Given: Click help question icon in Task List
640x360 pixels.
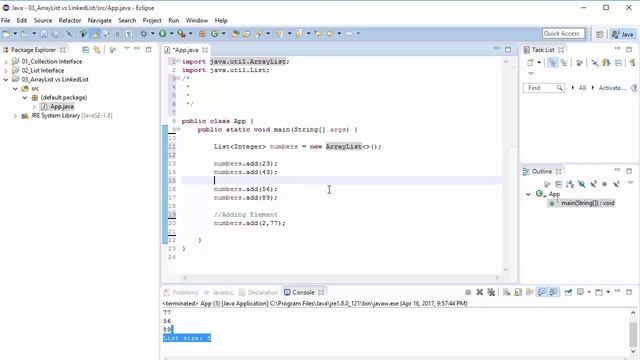Looking at the screenshot, I should [x=634, y=88].
